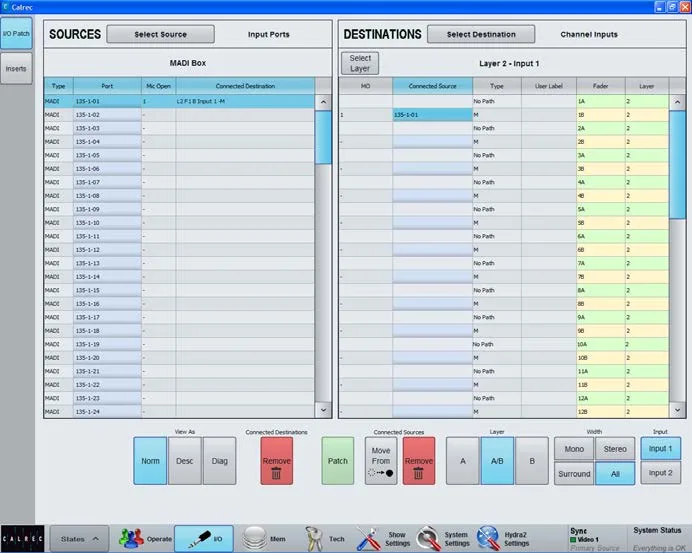
Task: Switch to Input 1
Action: pos(660,448)
